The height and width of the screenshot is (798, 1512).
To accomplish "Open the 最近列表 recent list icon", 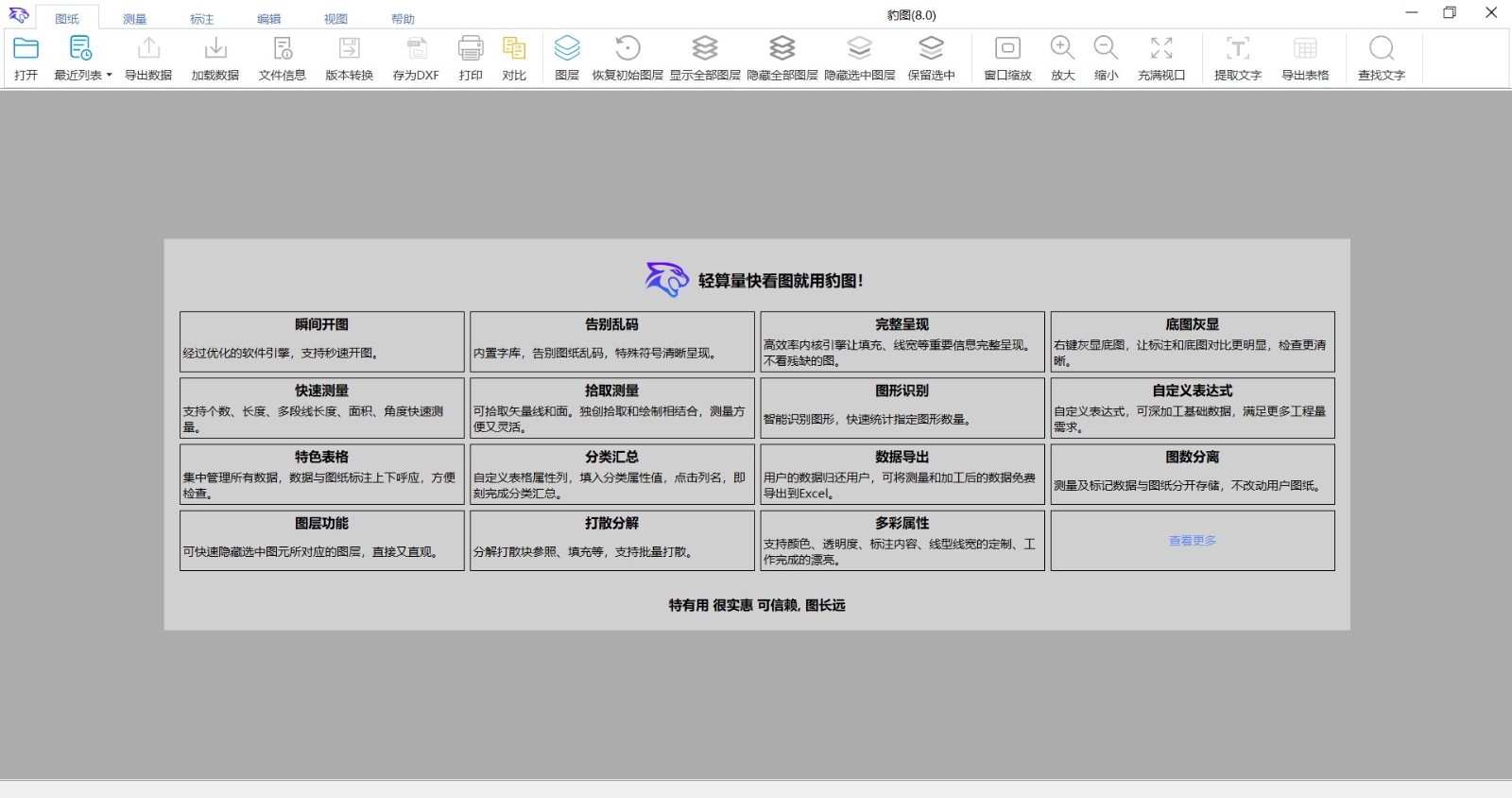I will coord(79,48).
